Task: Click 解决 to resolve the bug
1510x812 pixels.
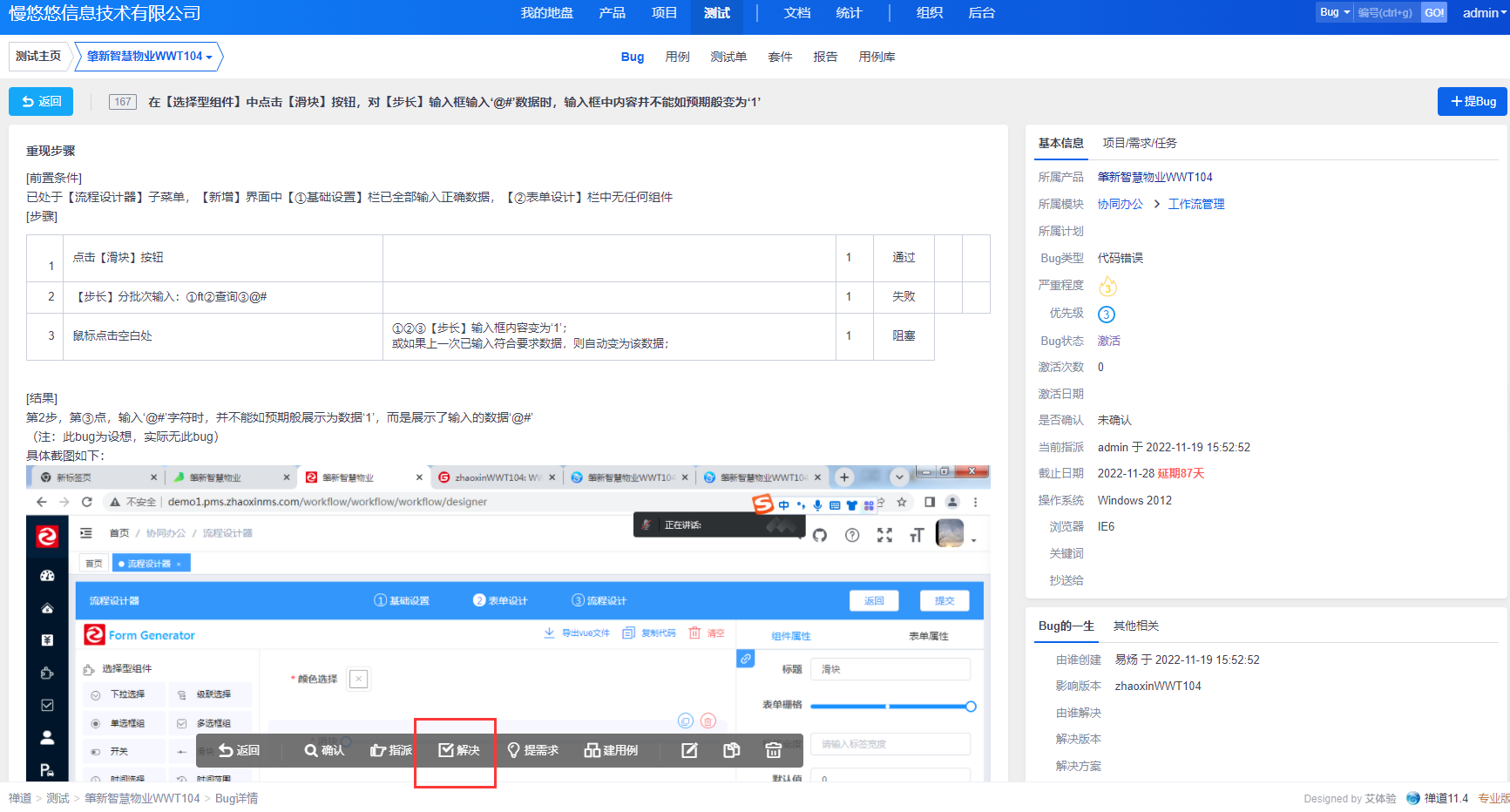Action: click(459, 750)
